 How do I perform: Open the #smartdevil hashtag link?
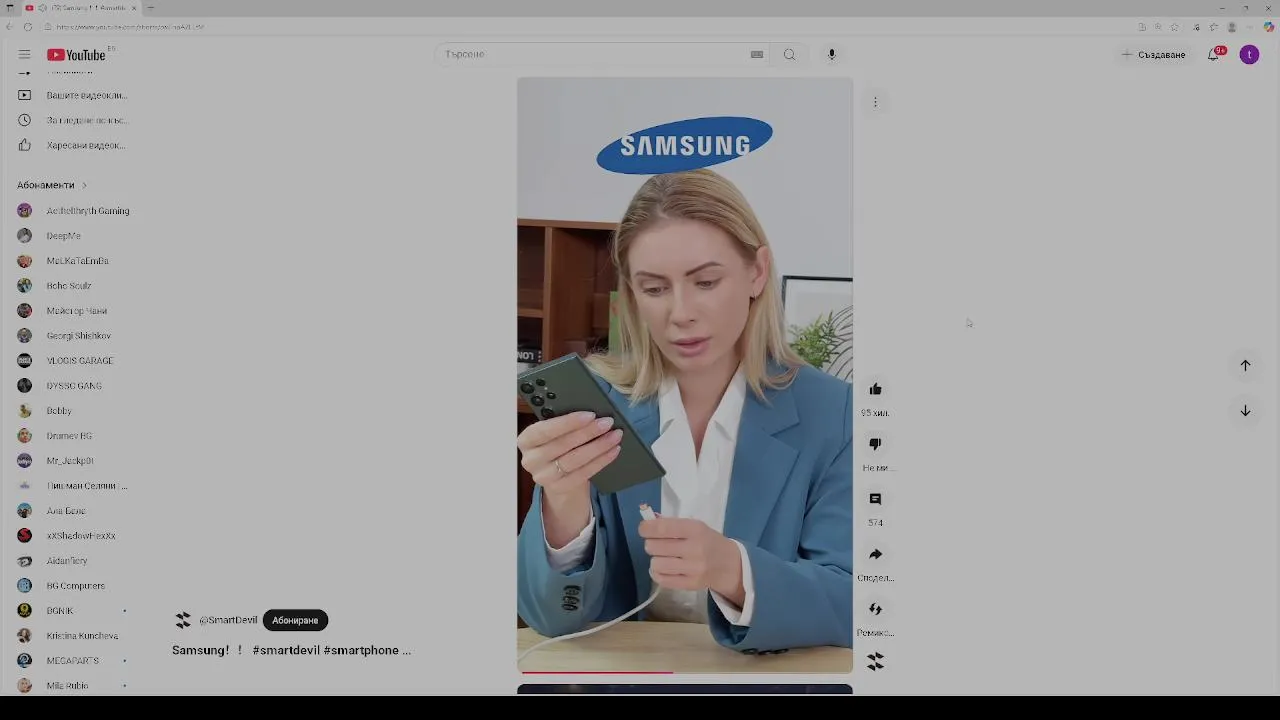(x=286, y=650)
